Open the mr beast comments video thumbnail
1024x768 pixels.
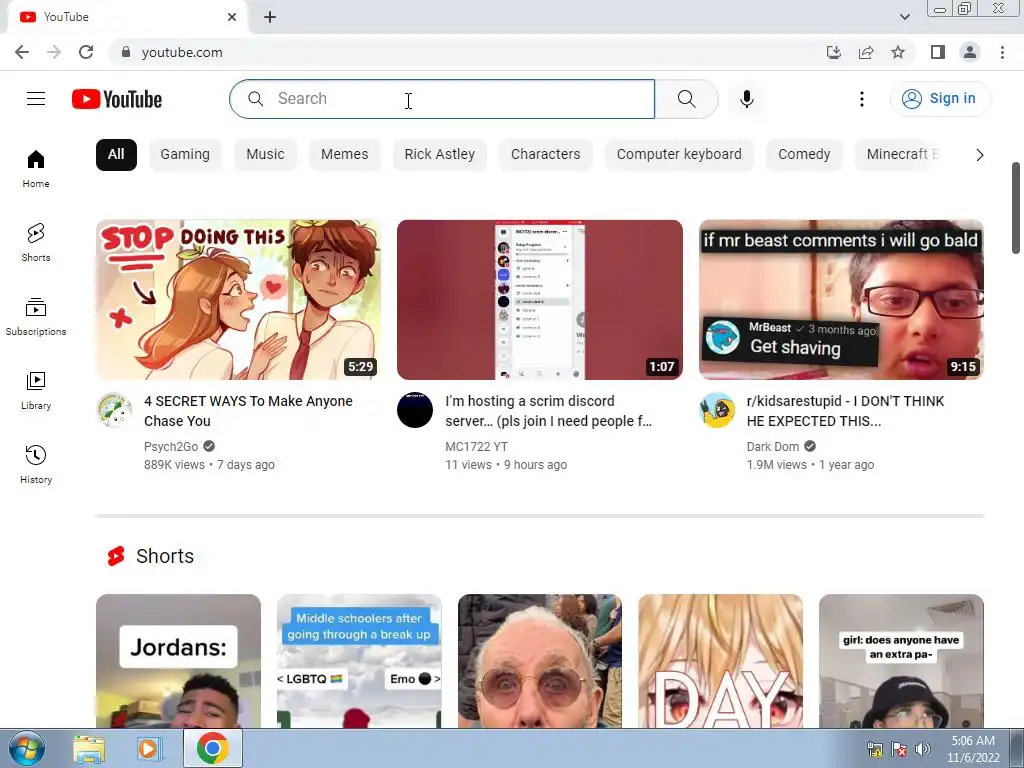click(841, 300)
